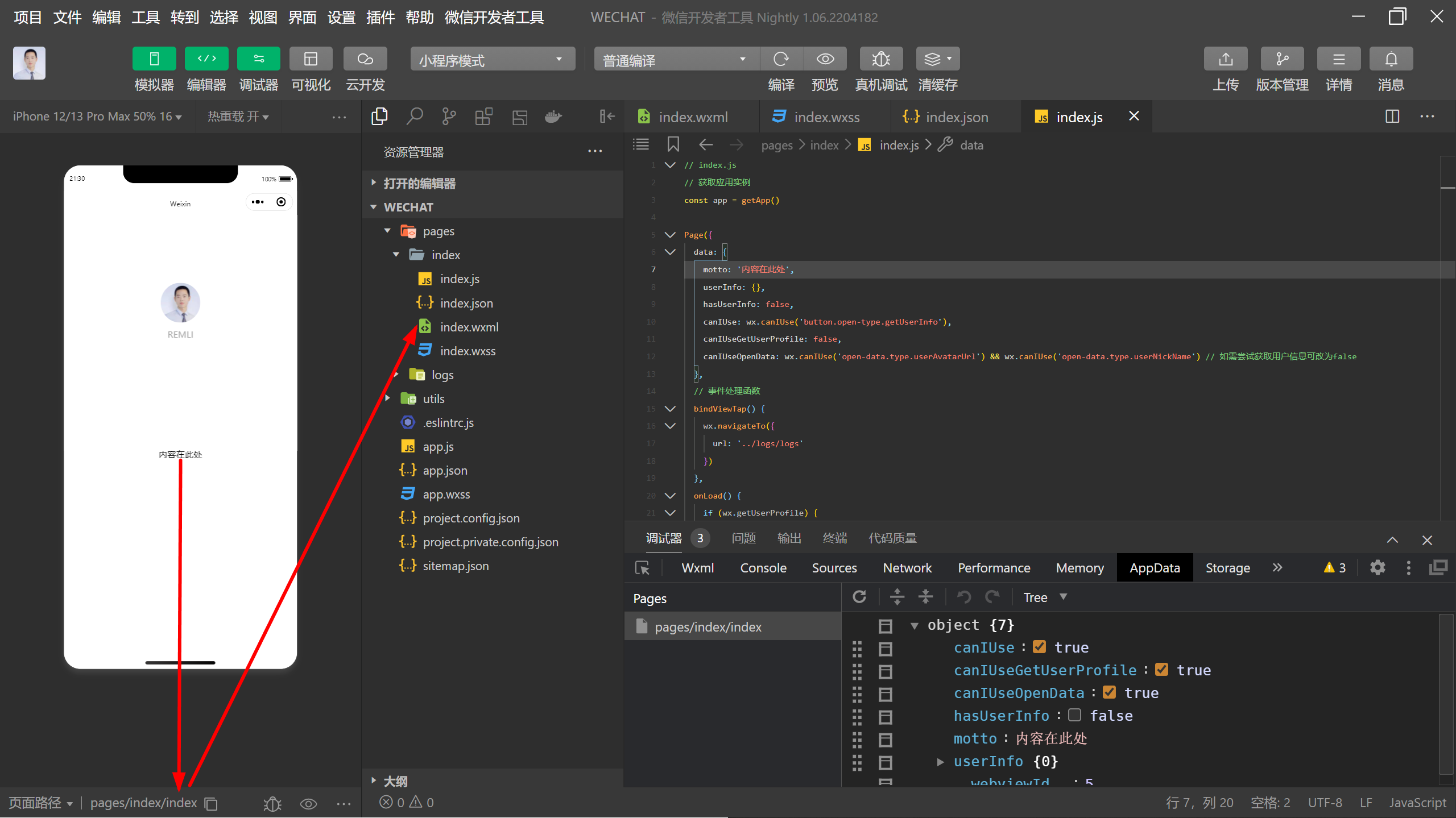The height and width of the screenshot is (818, 1456).
Task: Toggle the simulator (模拟器) panel button
Action: pyautogui.click(x=154, y=59)
